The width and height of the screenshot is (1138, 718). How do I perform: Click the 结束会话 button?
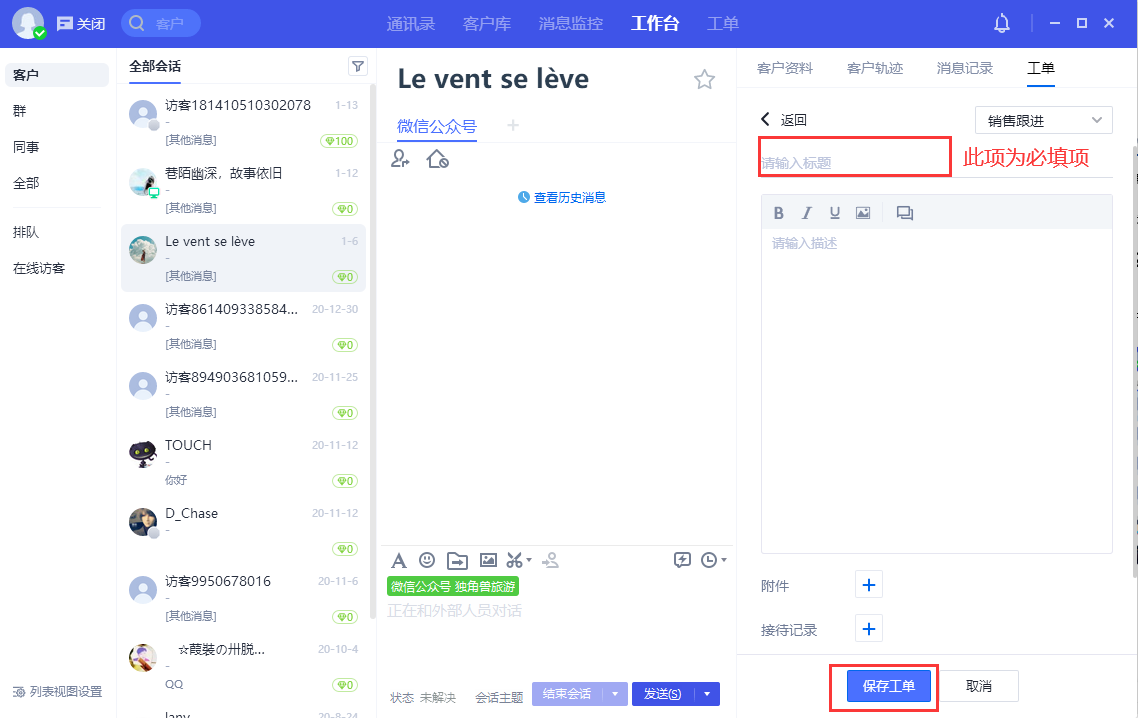pos(568,694)
